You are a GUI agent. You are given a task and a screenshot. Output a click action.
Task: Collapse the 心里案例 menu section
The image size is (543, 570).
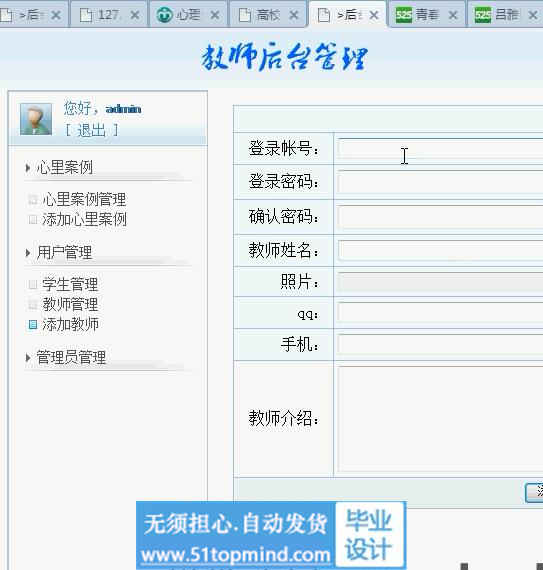click(x=28, y=168)
